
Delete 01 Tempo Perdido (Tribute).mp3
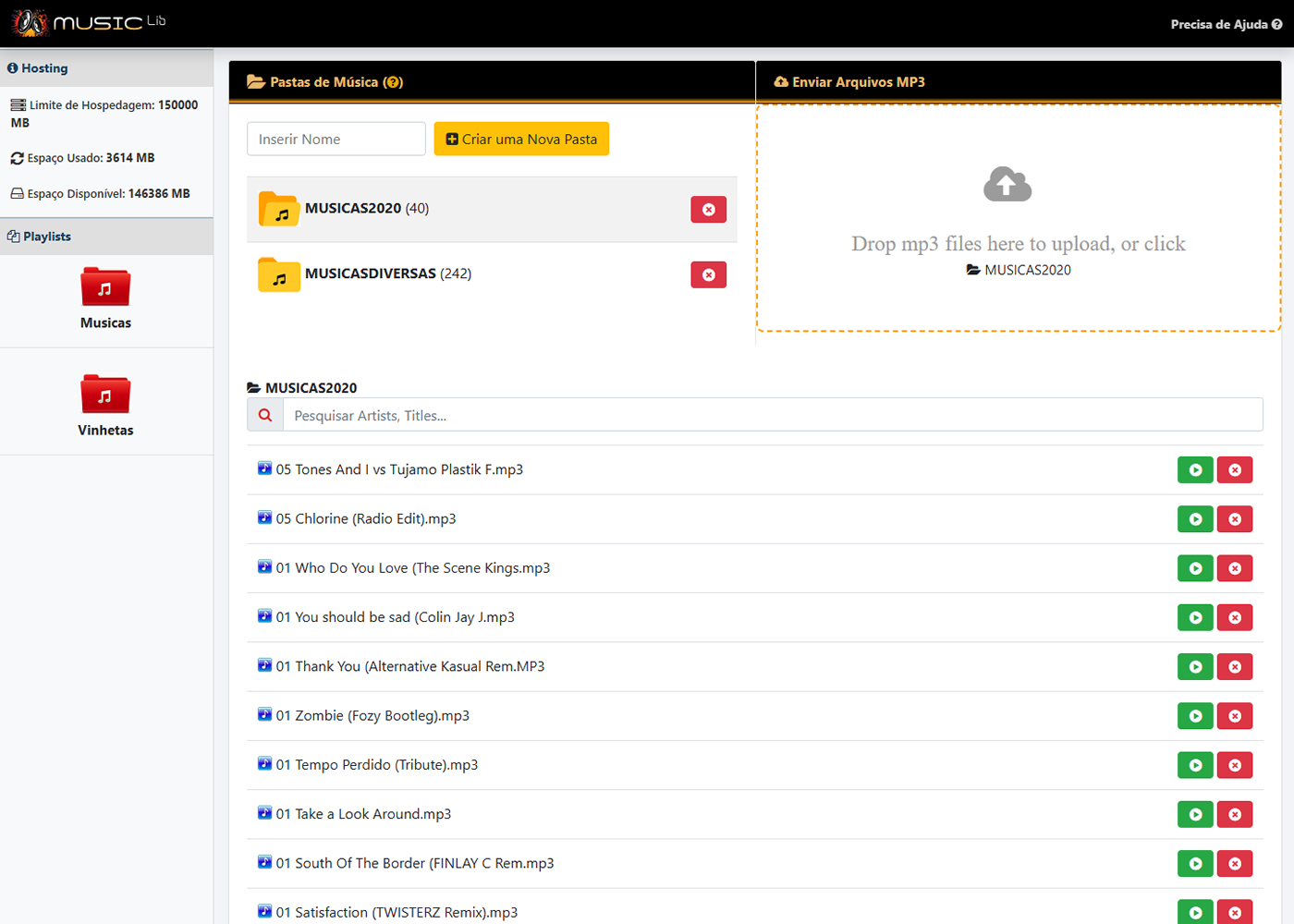pos(1235,765)
